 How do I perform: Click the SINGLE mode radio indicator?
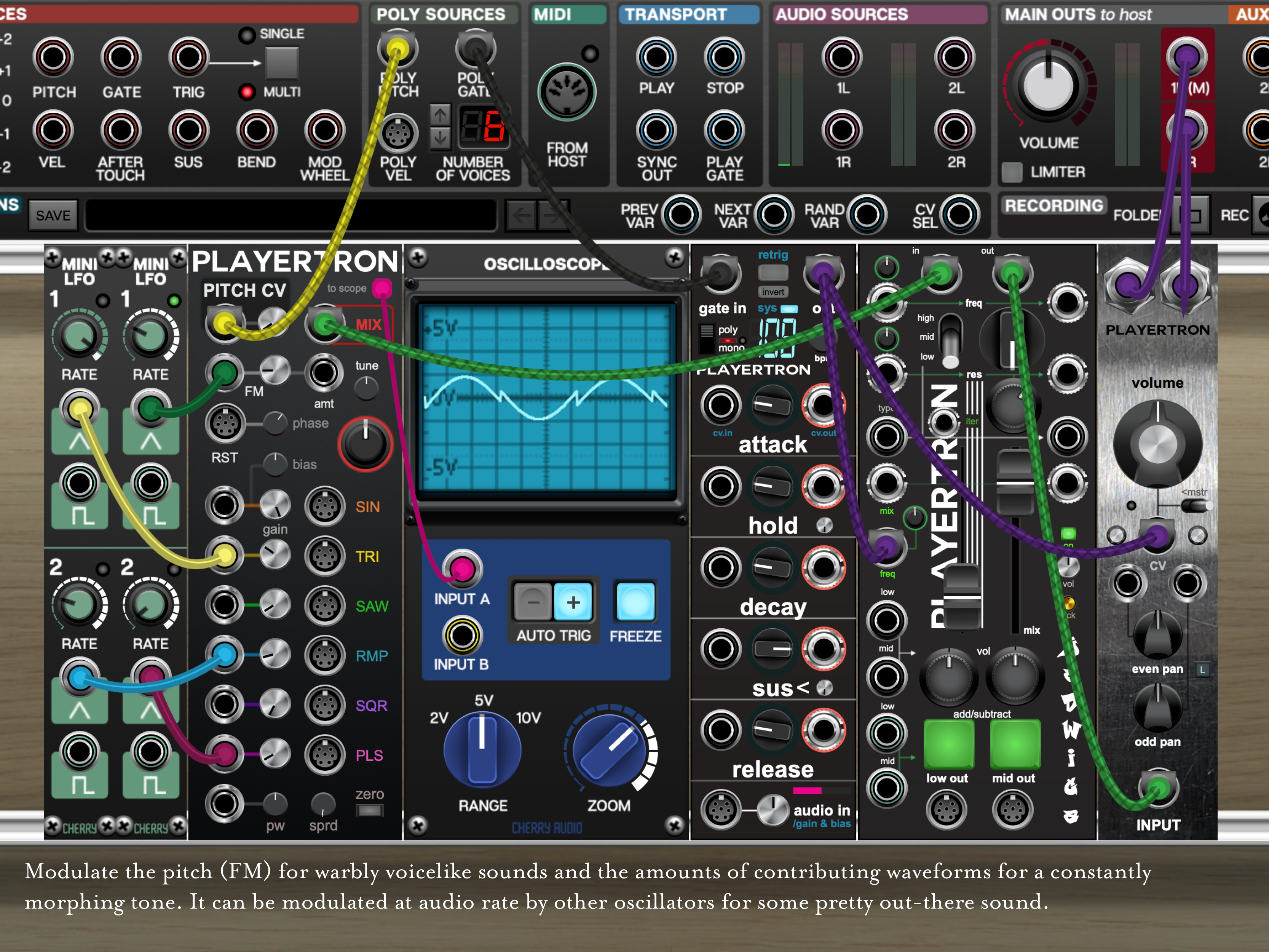coord(247,35)
